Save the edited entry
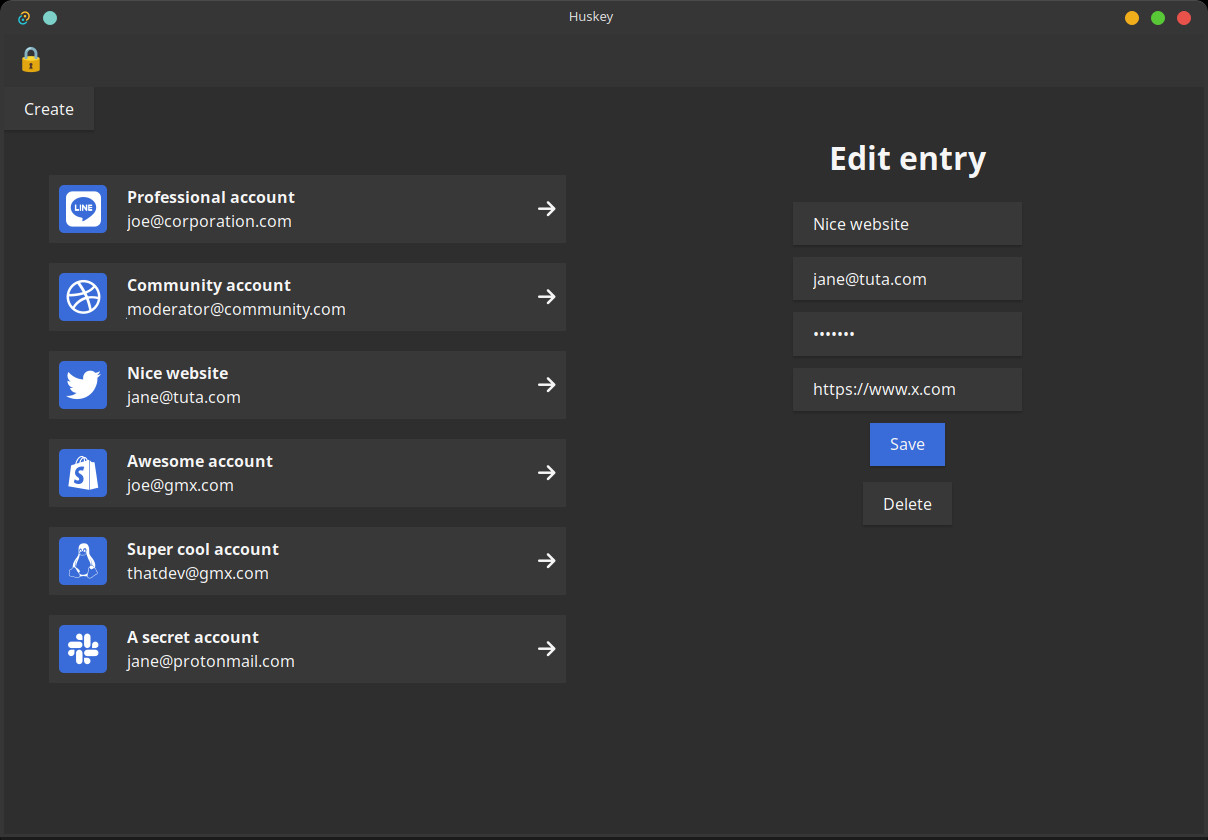This screenshot has height=840, width=1208. [907, 444]
